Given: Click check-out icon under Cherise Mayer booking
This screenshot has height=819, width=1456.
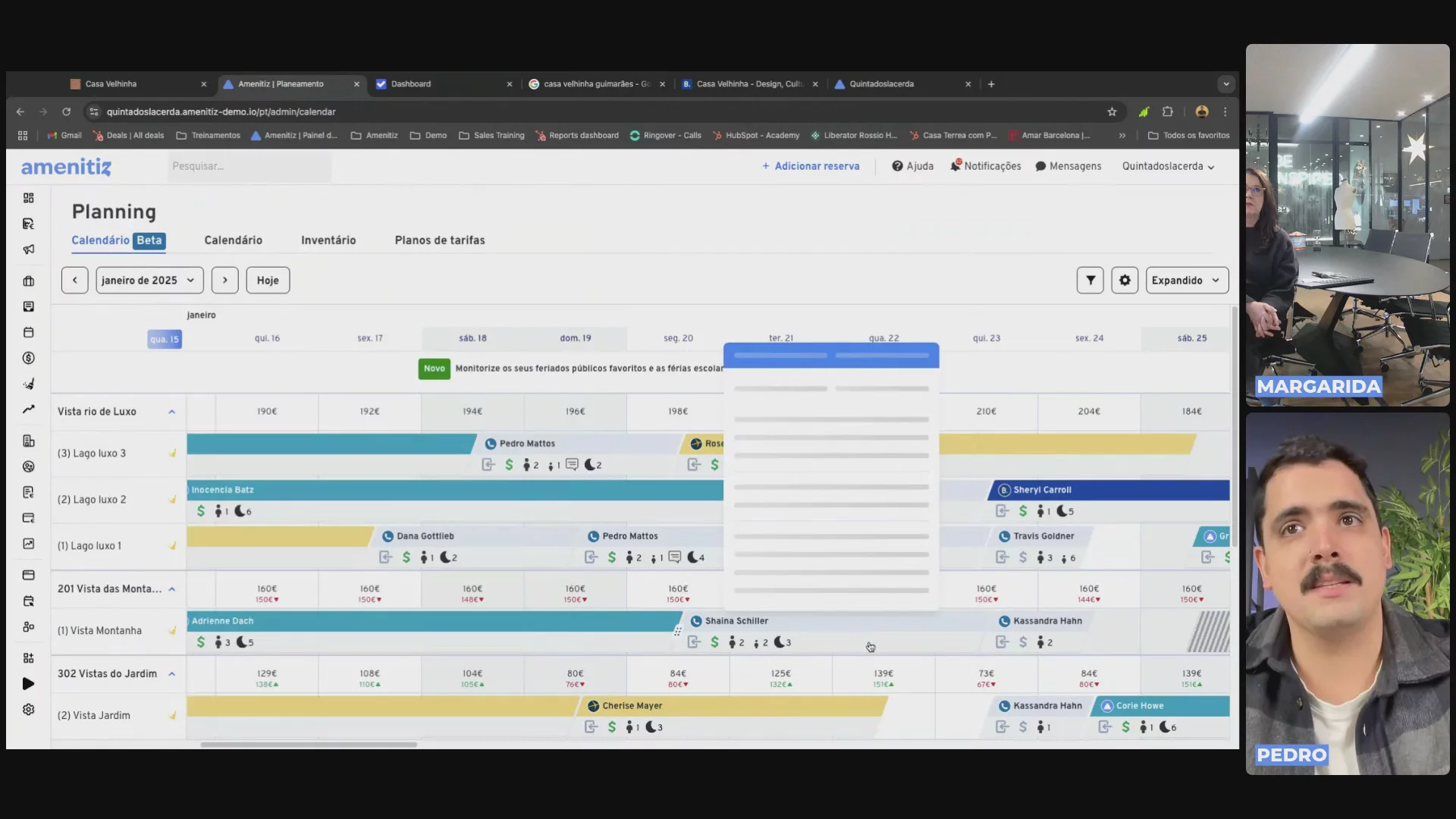Looking at the screenshot, I should click(591, 727).
